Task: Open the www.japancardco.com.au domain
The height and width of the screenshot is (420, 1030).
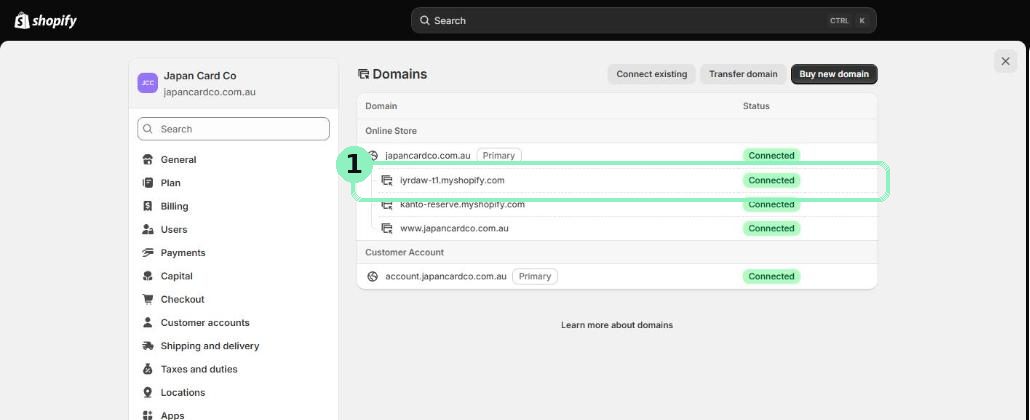Action: click(454, 228)
